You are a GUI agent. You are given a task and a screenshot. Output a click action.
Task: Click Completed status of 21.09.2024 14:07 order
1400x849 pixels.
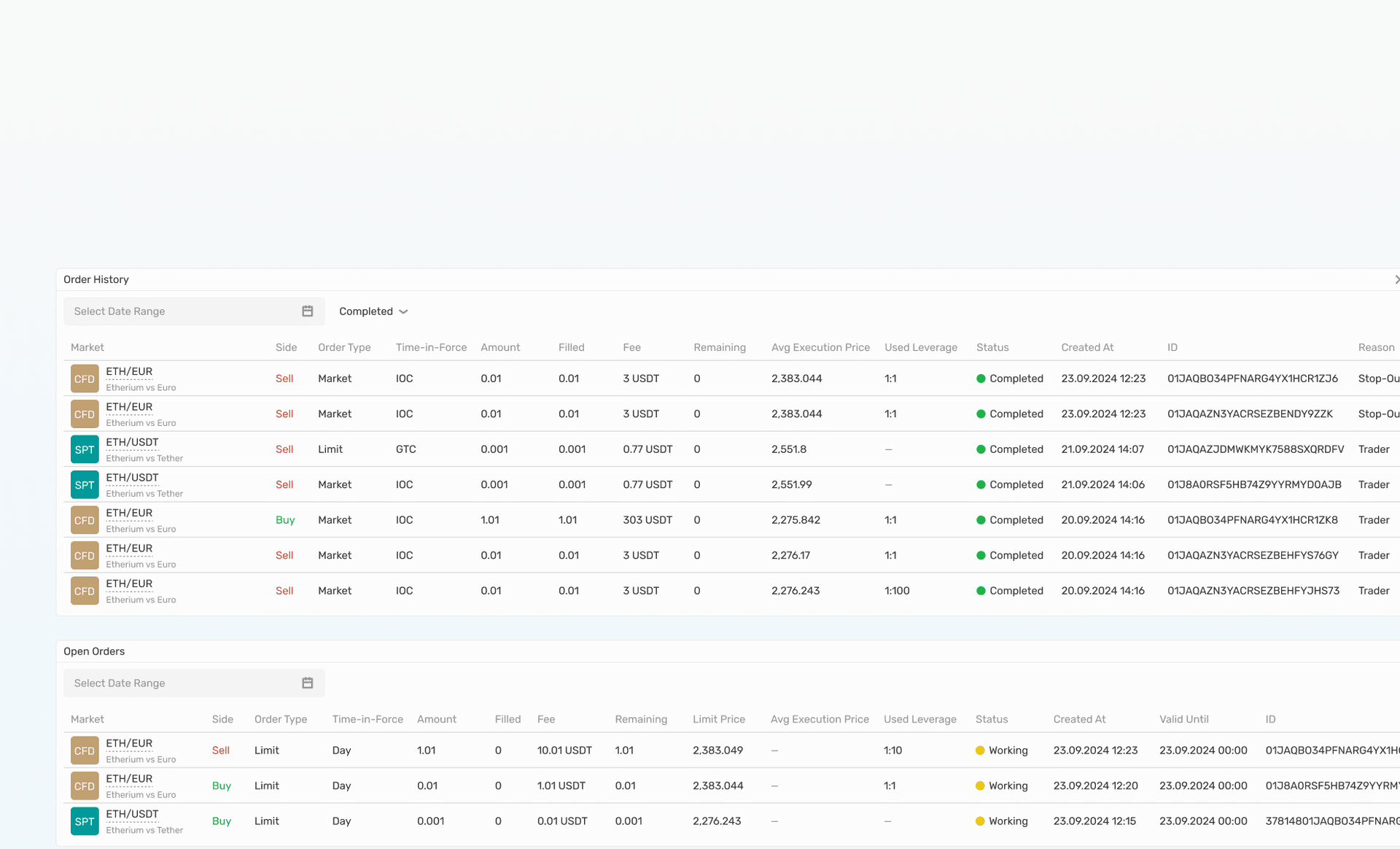pyautogui.click(x=1010, y=449)
